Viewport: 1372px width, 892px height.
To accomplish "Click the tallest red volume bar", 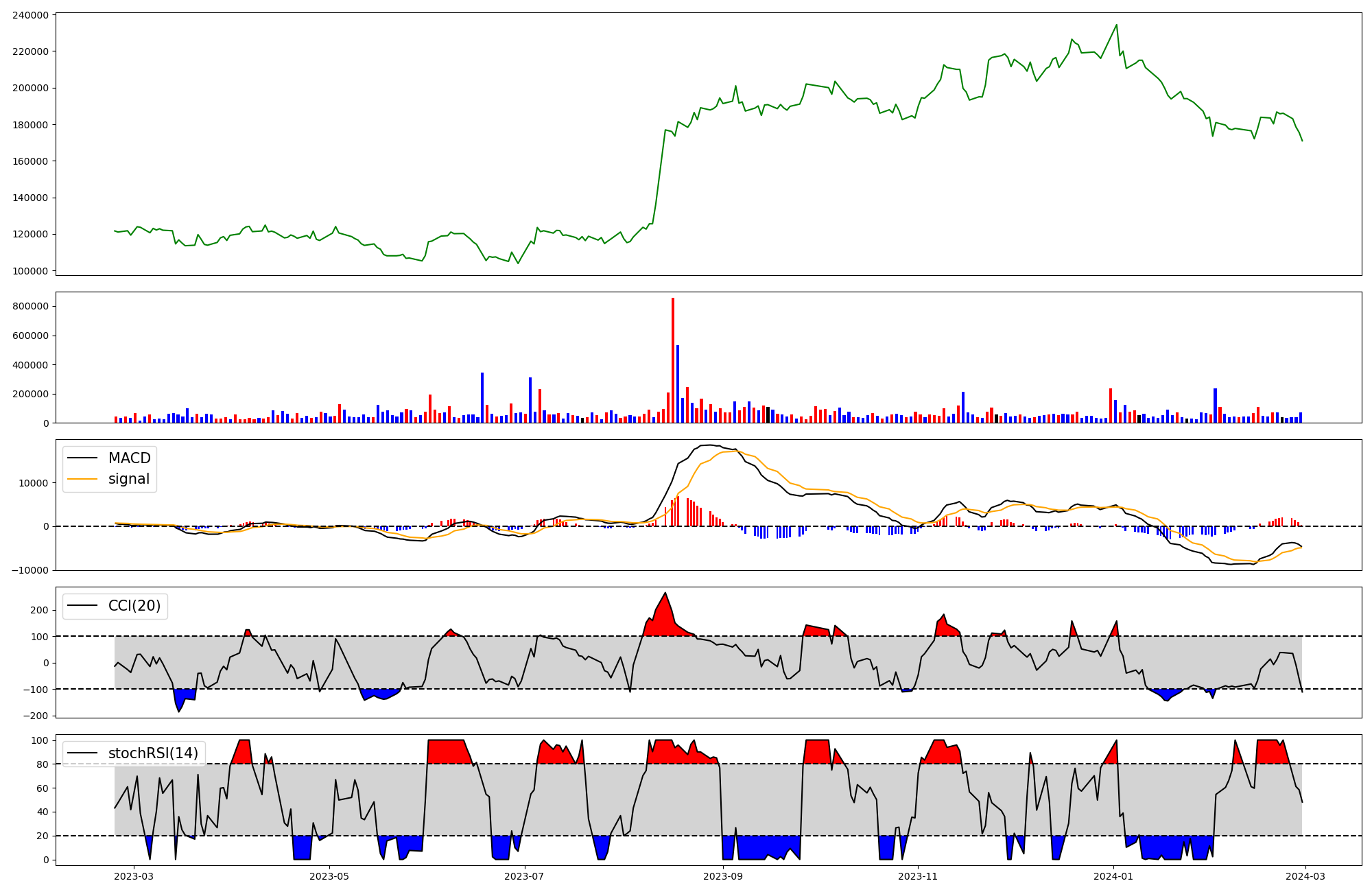I will click(673, 361).
